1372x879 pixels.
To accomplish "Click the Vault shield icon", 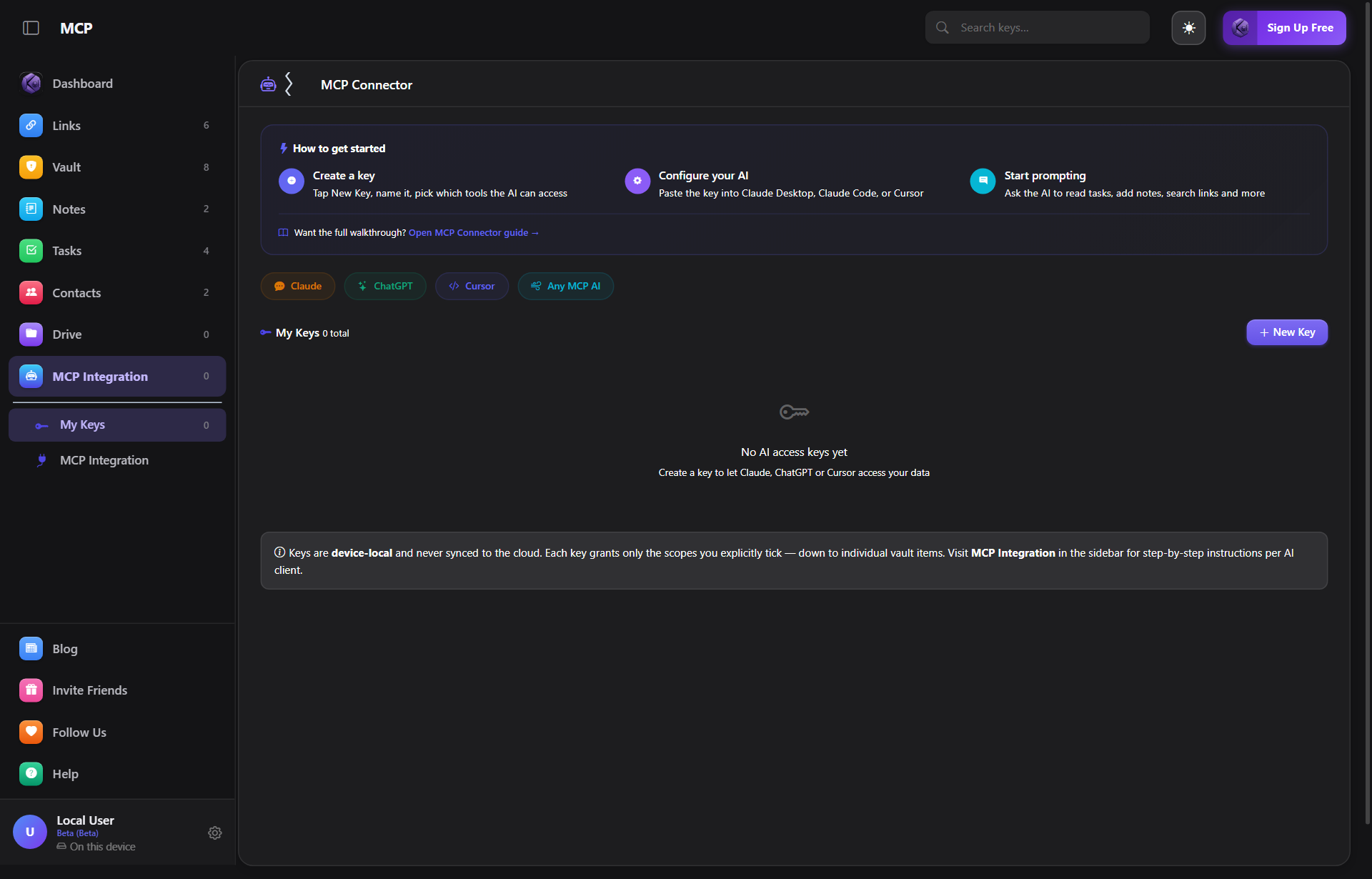I will click(31, 167).
